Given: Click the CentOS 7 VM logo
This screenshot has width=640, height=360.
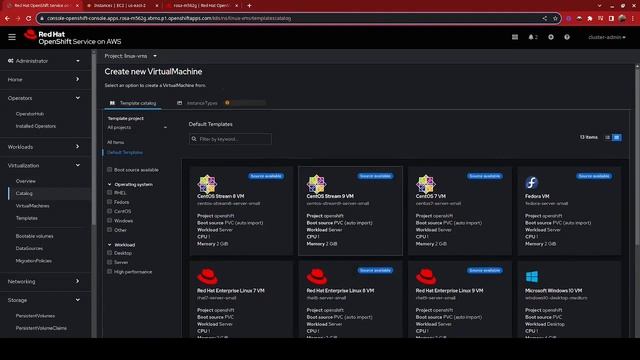Looking at the screenshot, I should pos(425,184).
